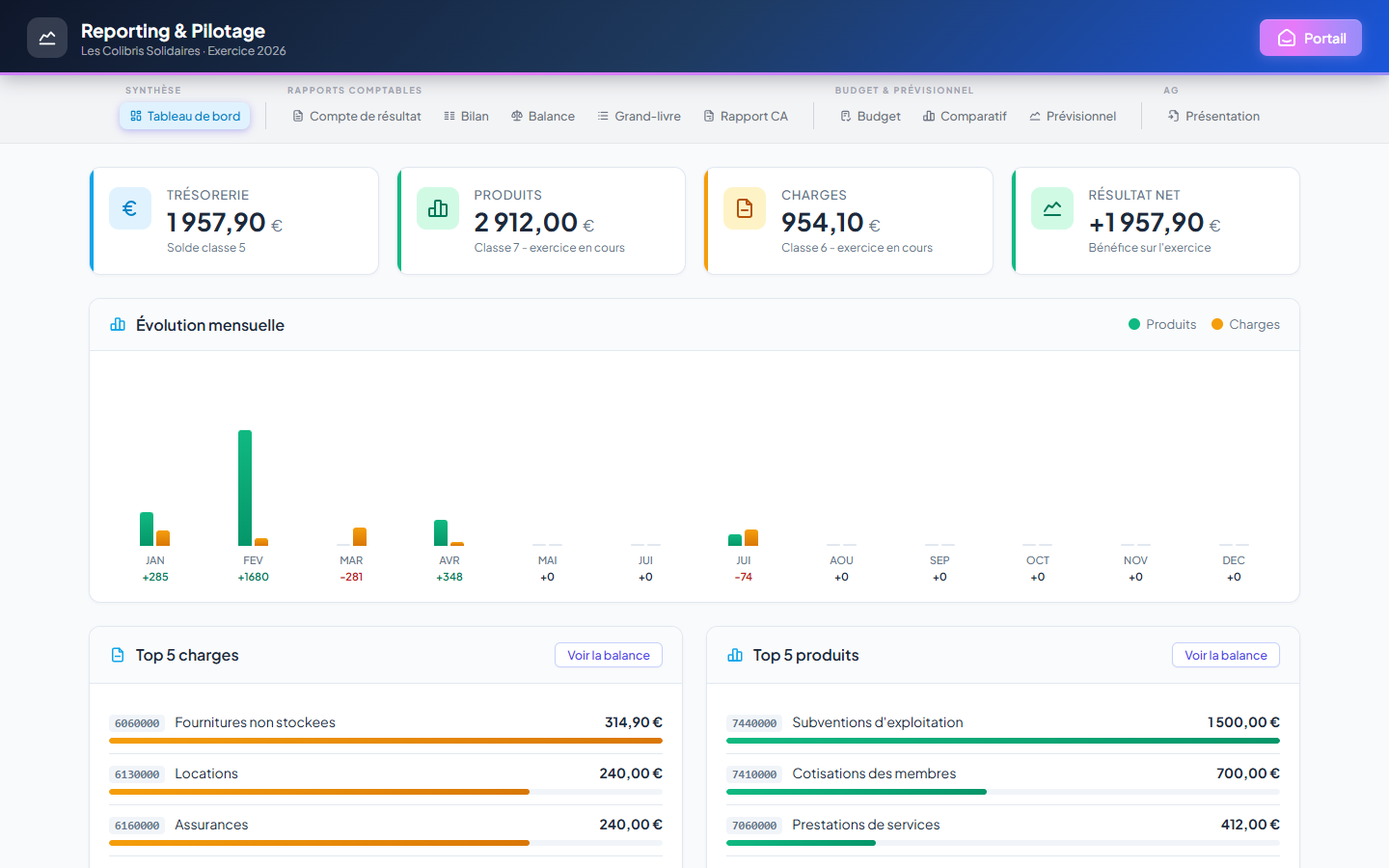Screen dimensions: 1389x868
Task: Click the Fournitures non stockees progress bar
Action: click(386, 741)
